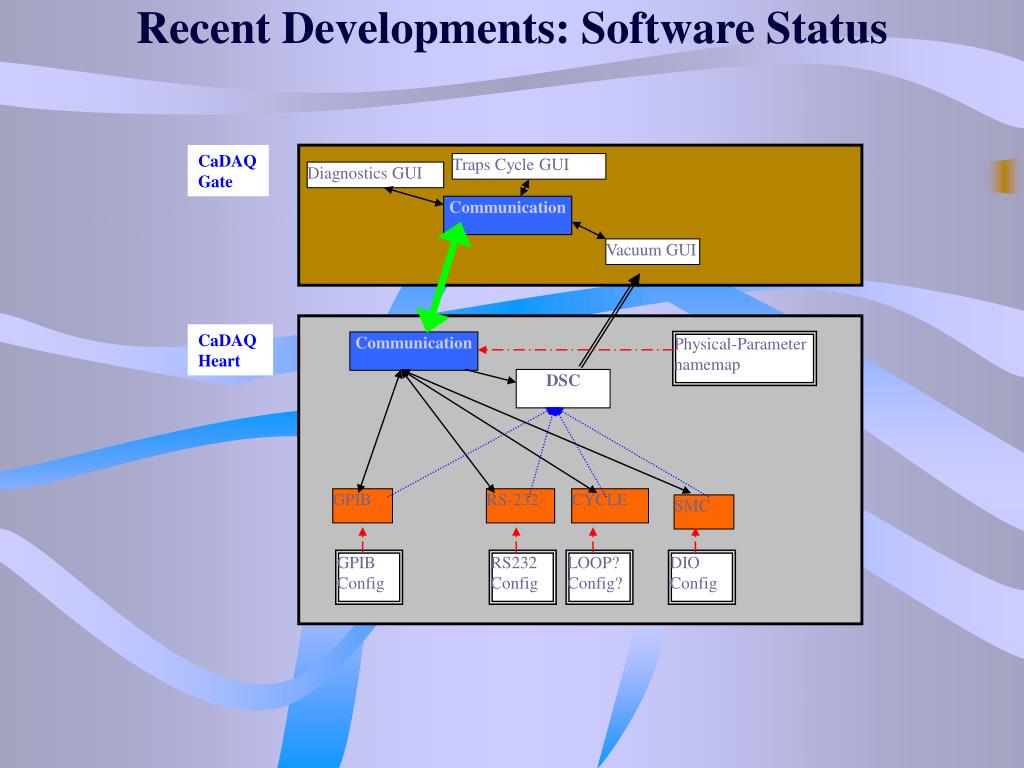Select the 'CaDAQ Gate' label box
The image size is (1024, 768).
tap(228, 170)
